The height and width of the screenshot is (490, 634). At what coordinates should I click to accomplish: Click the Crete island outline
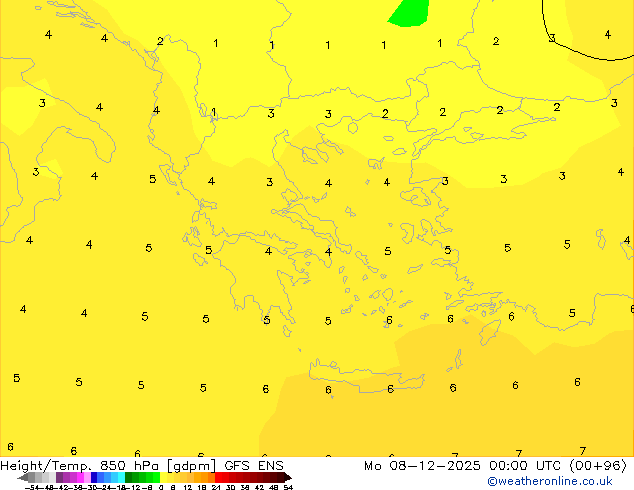[366, 375]
